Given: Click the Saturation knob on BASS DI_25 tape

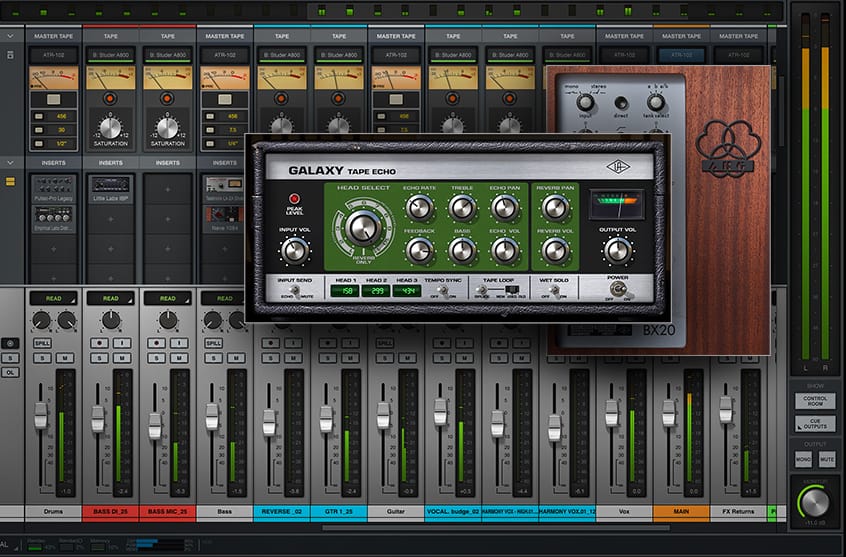Looking at the screenshot, I should (111, 128).
